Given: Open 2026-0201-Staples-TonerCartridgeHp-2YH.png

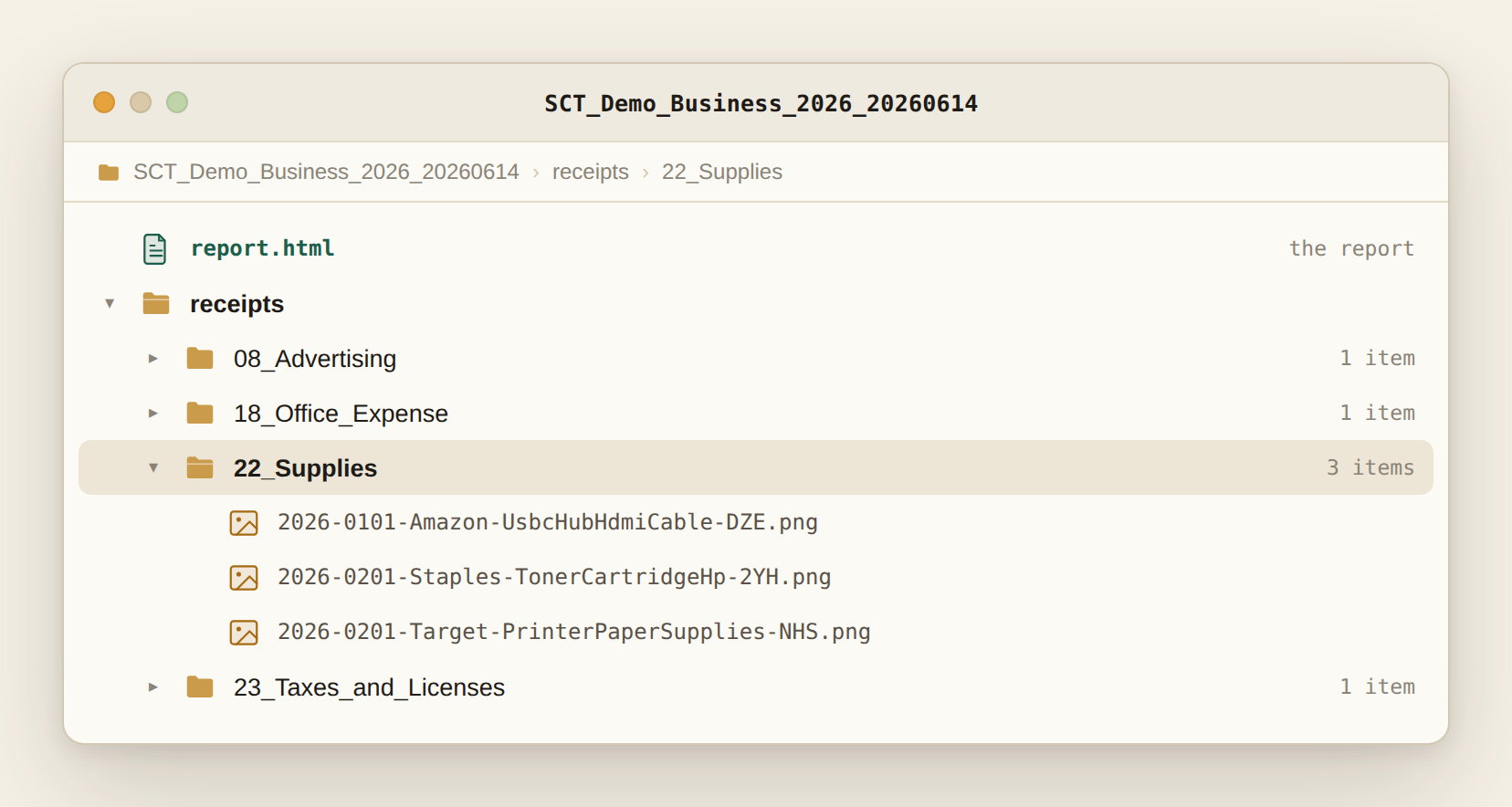Looking at the screenshot, I should point(554,577).
